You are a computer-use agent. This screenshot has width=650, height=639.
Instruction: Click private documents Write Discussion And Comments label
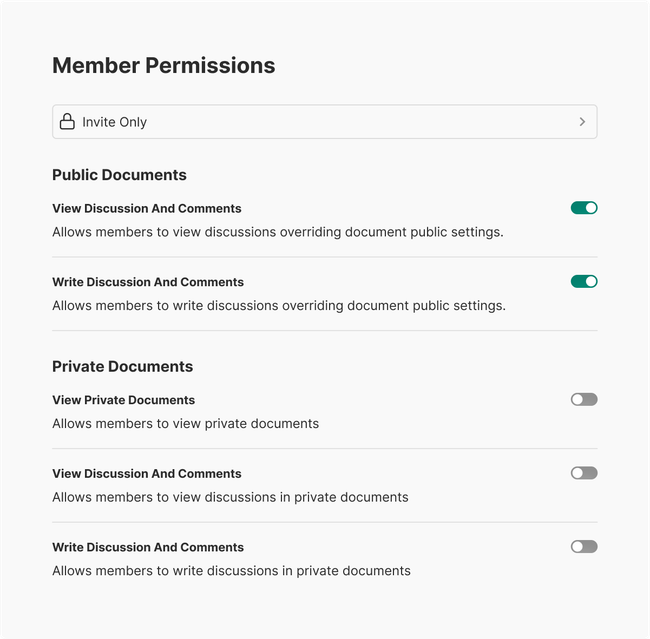(148, 547)
